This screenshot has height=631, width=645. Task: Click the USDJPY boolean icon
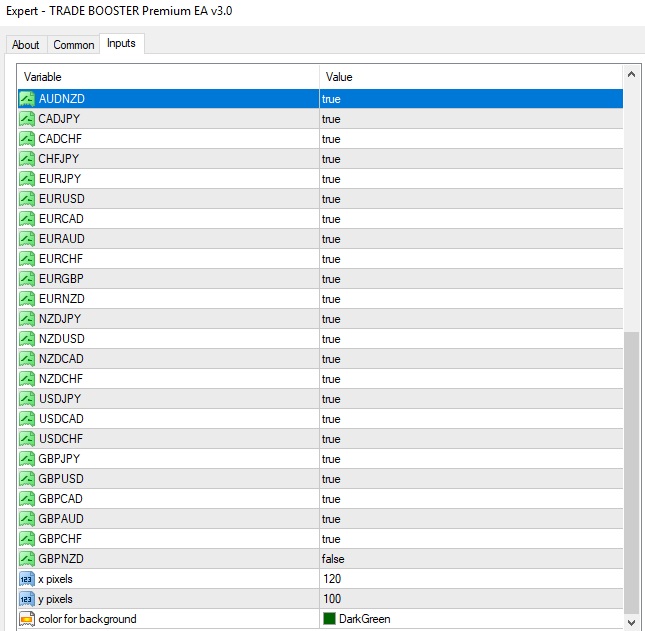[27, 399]
